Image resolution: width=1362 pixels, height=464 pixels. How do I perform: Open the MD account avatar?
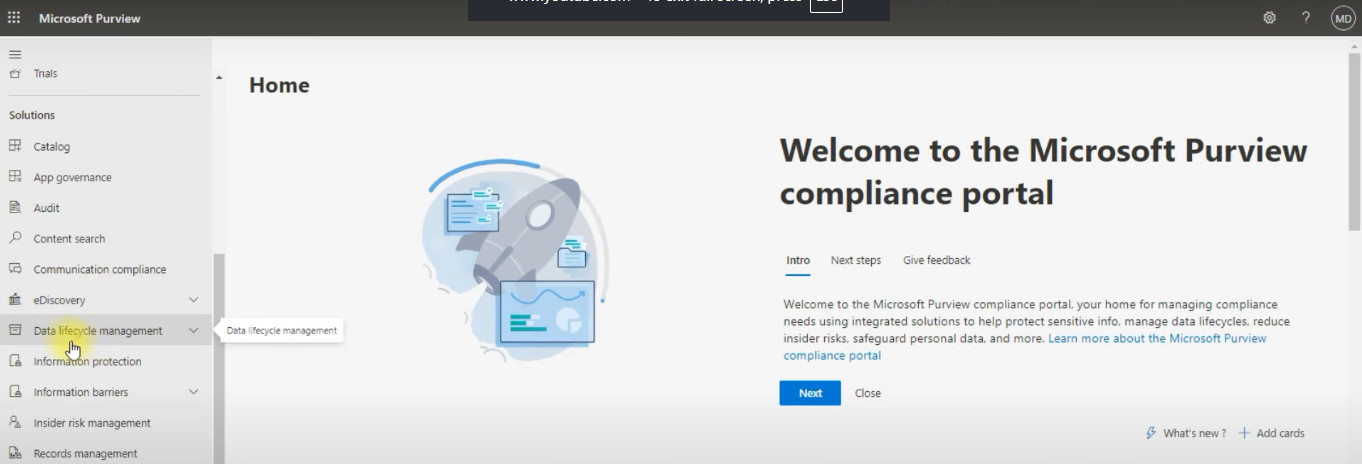point(1342,18)
